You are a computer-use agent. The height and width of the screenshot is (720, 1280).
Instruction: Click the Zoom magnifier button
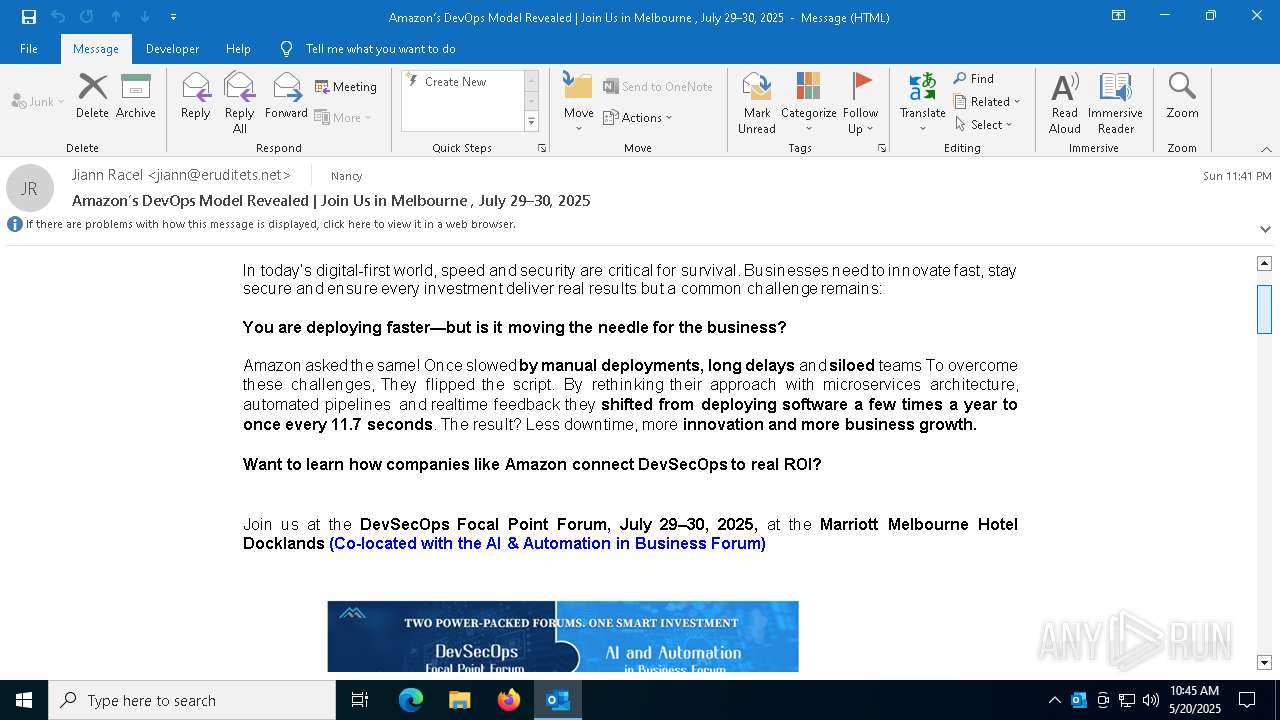coord(1182,96)
